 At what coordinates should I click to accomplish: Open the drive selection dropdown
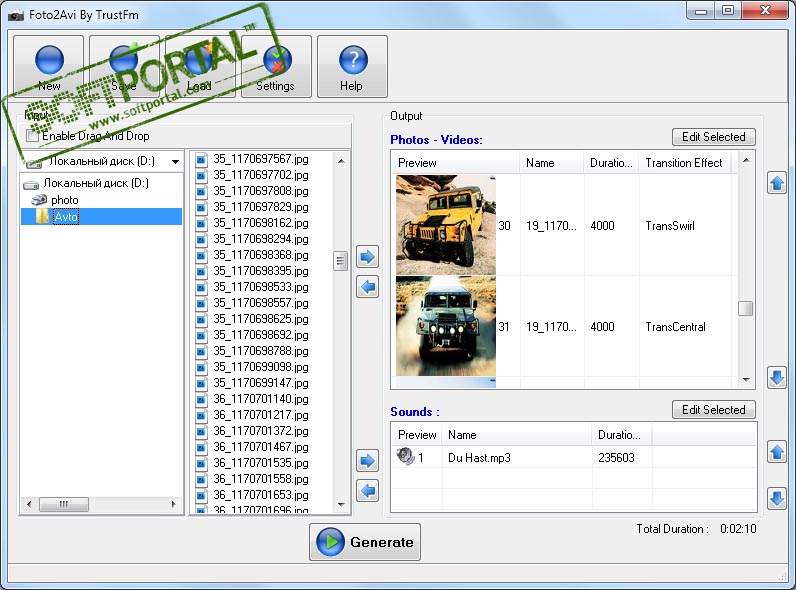click(x=175, y=162)
